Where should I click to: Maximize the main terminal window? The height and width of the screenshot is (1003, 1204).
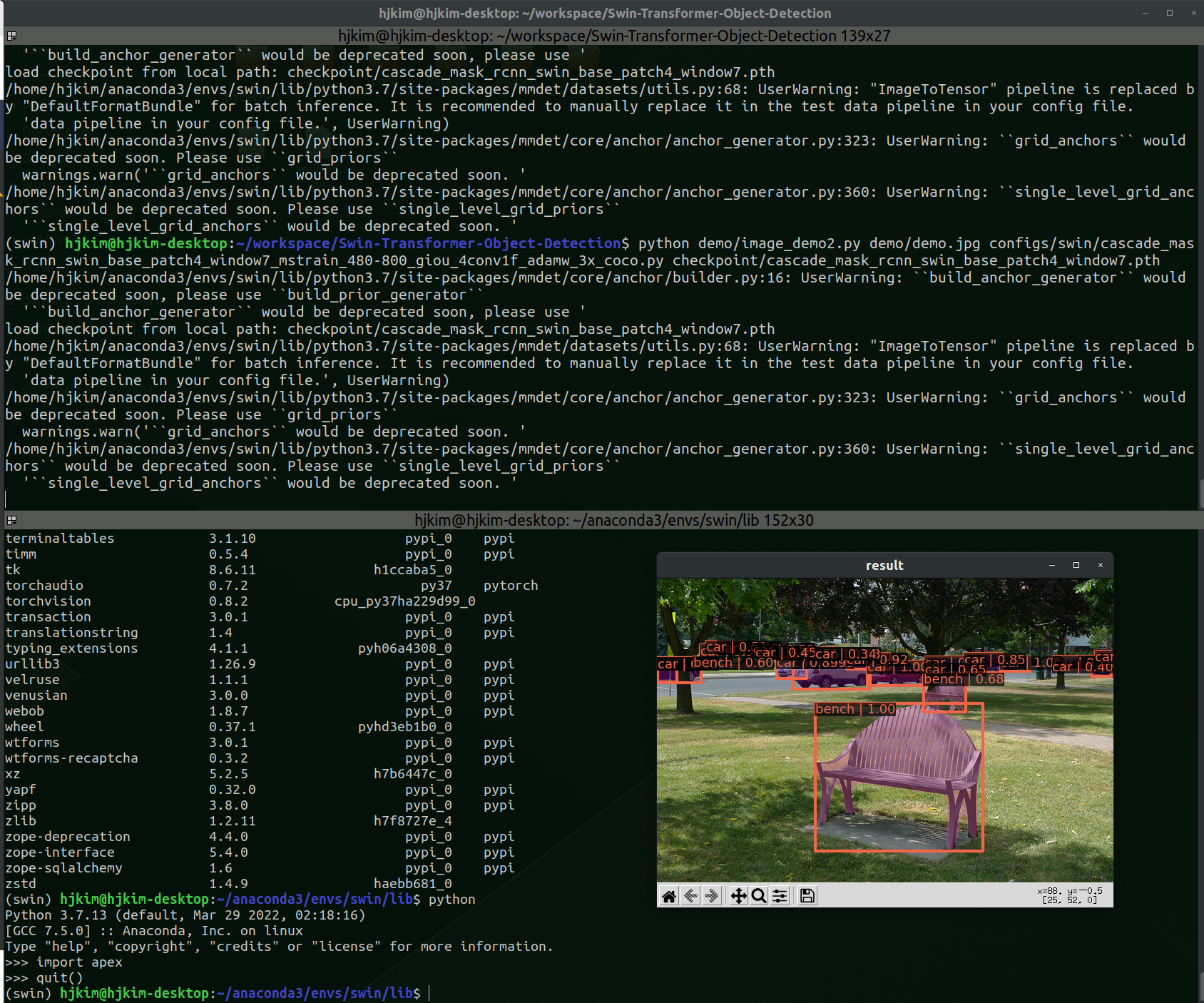pyautogui.click(x=1170, y=13)
